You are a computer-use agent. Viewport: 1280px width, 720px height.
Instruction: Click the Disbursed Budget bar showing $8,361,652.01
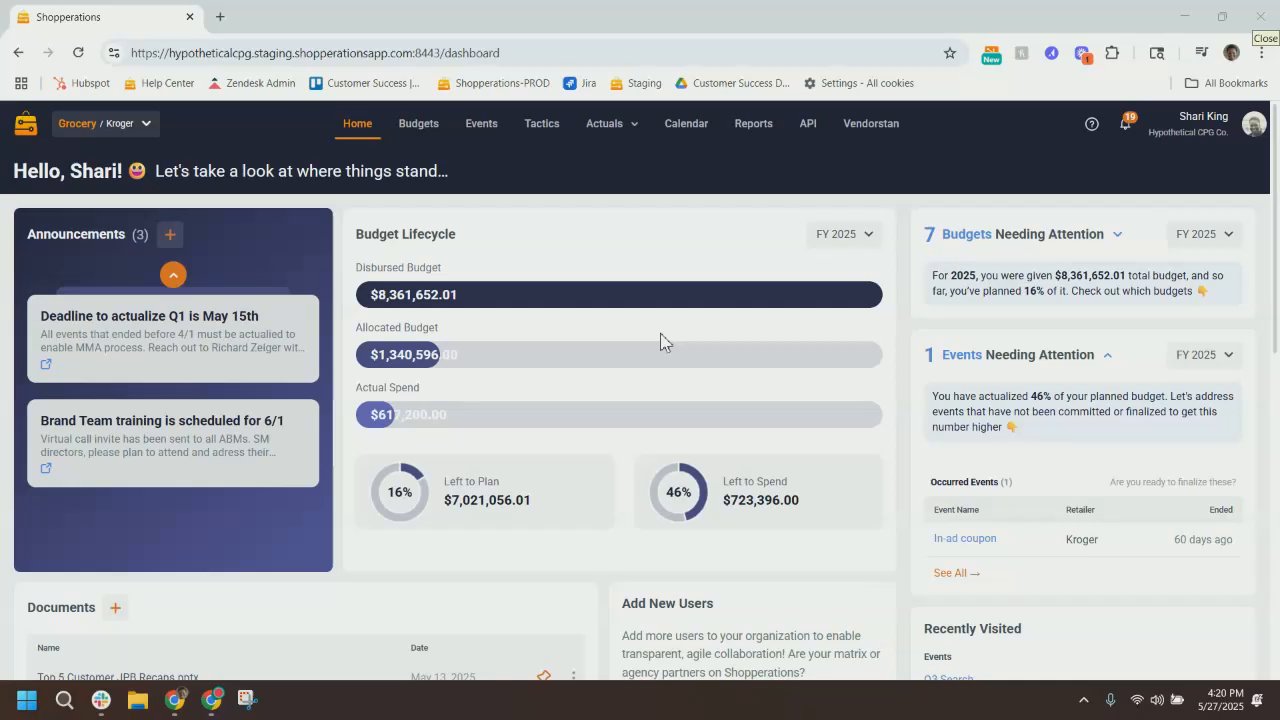(619, 295)
